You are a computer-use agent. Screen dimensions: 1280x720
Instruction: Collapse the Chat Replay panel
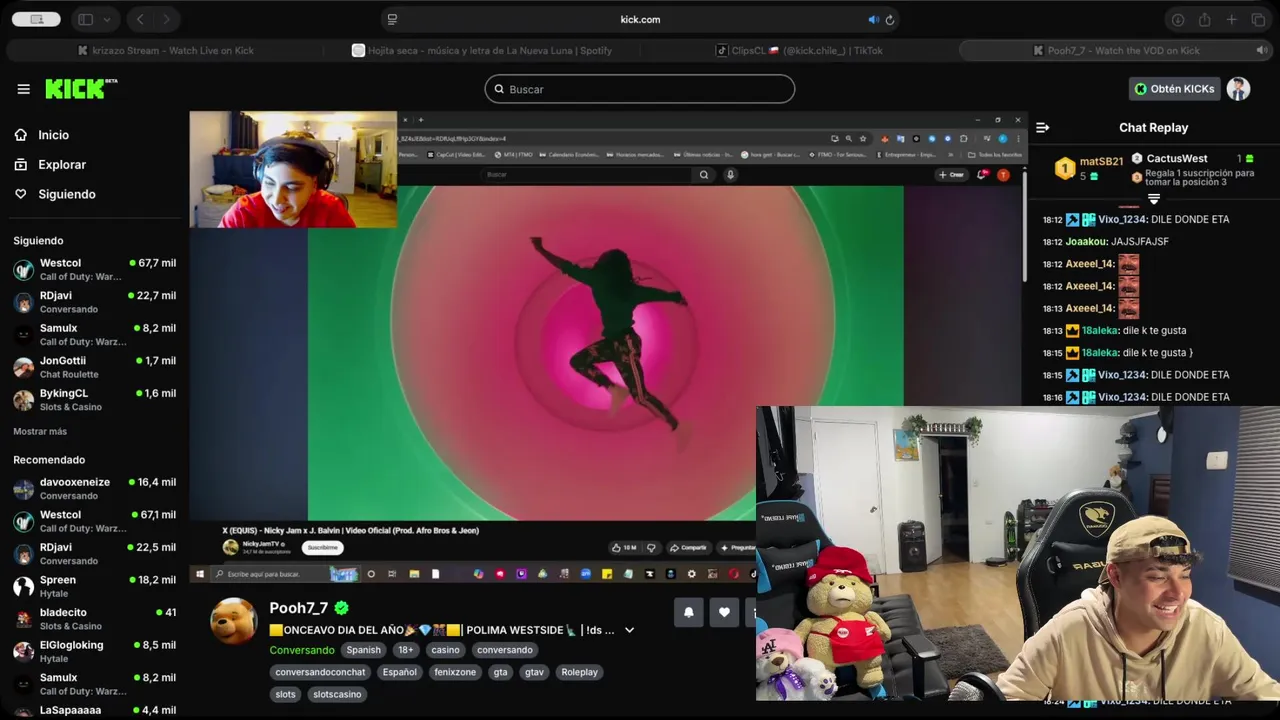tap(1042, 128)
